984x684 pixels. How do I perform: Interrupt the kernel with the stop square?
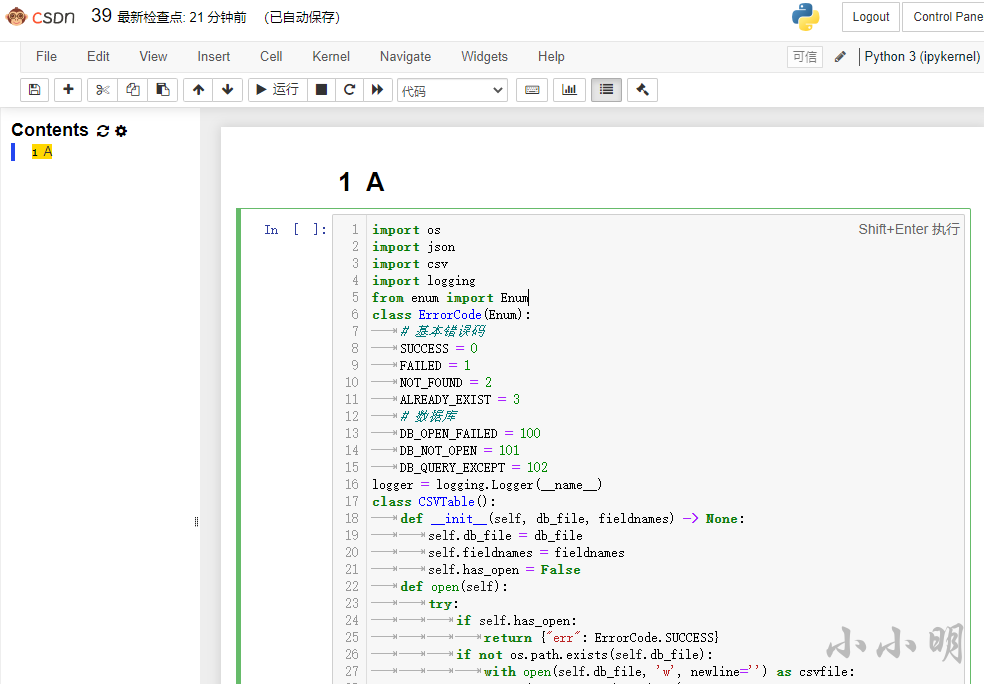(321, 90)
